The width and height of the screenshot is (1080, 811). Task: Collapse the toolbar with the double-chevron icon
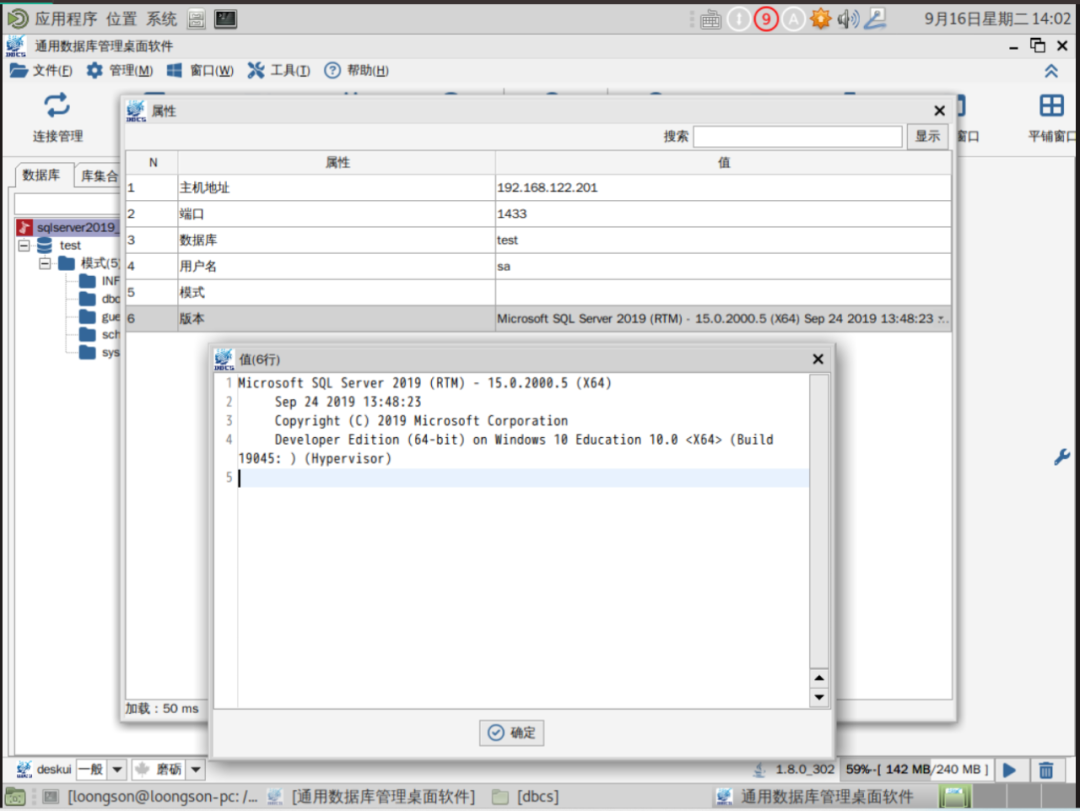[x=1051, y=71]
